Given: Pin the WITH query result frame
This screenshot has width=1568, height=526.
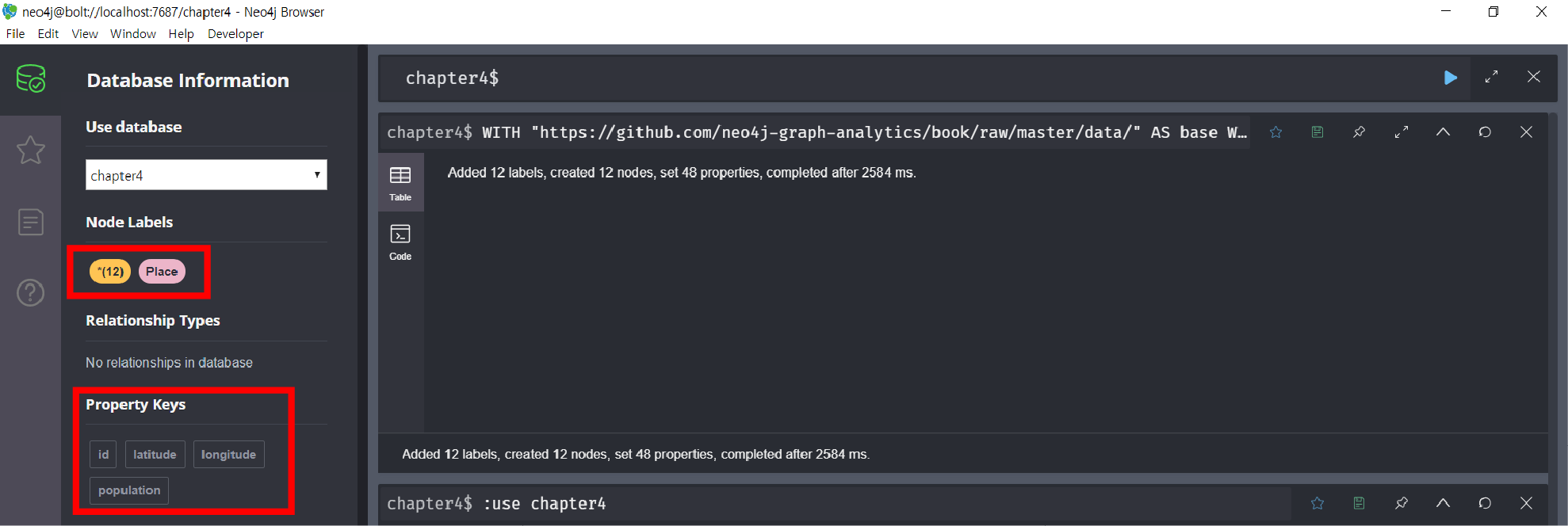Looking at the screenshot, I should 1359,132.
